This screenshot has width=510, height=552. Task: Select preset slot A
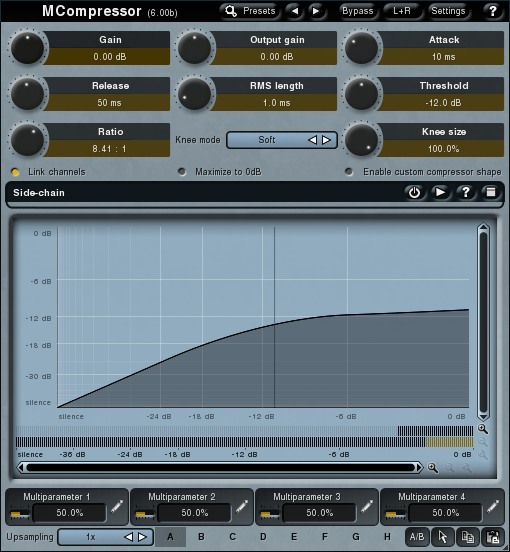[x=170, y=537]
